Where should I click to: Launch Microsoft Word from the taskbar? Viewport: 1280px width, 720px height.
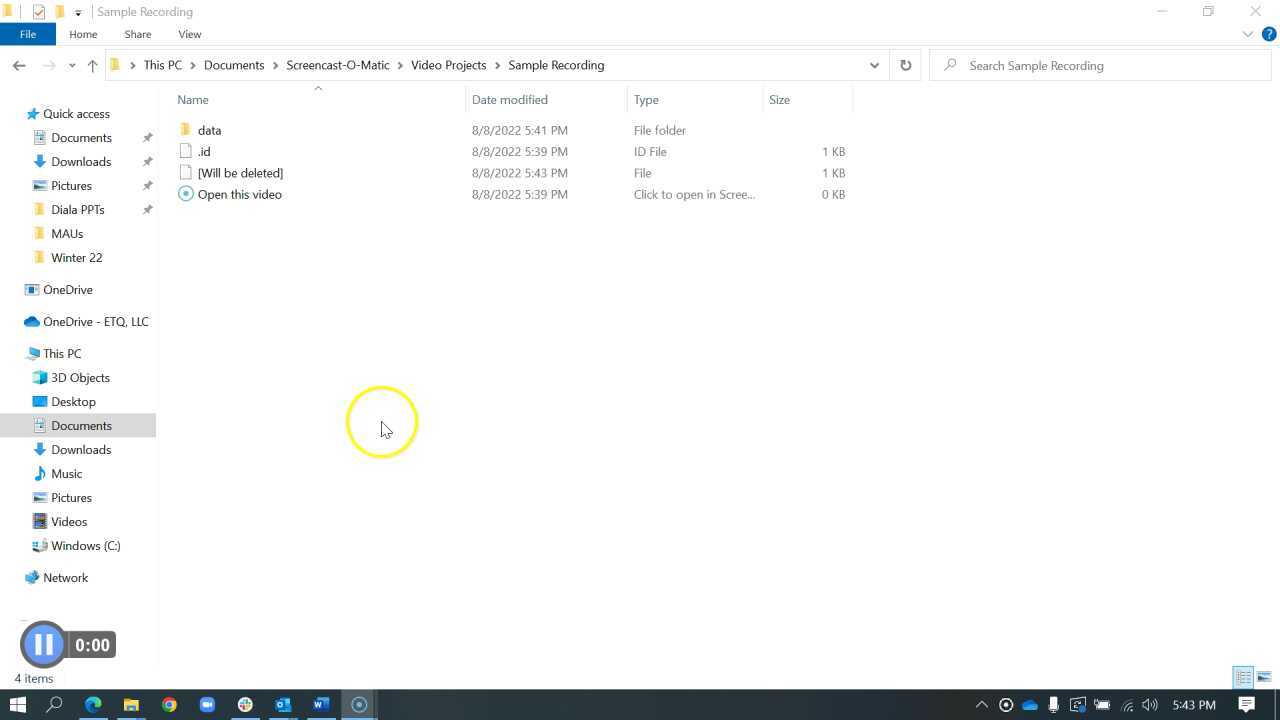click(320, 705)
